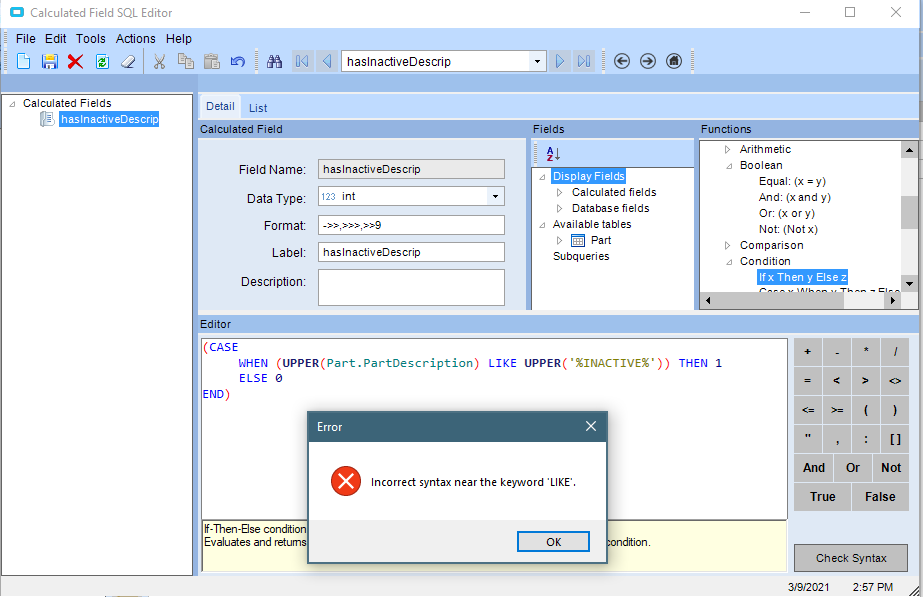This screenshot has height=597, width=923.
Task: Expand the Part table node
Action: (559, 240)
